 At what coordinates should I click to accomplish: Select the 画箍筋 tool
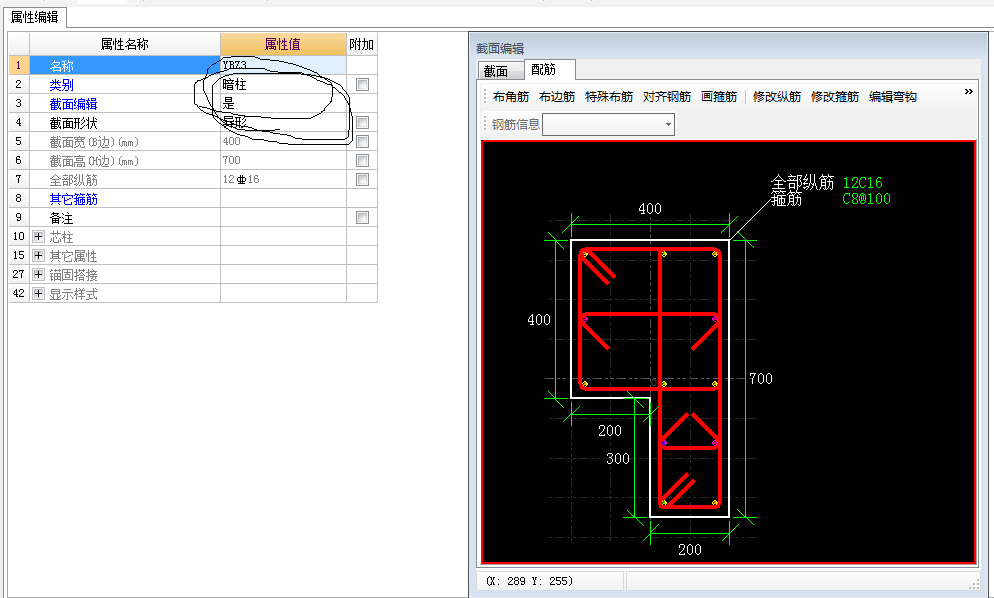tap(719, 96)
